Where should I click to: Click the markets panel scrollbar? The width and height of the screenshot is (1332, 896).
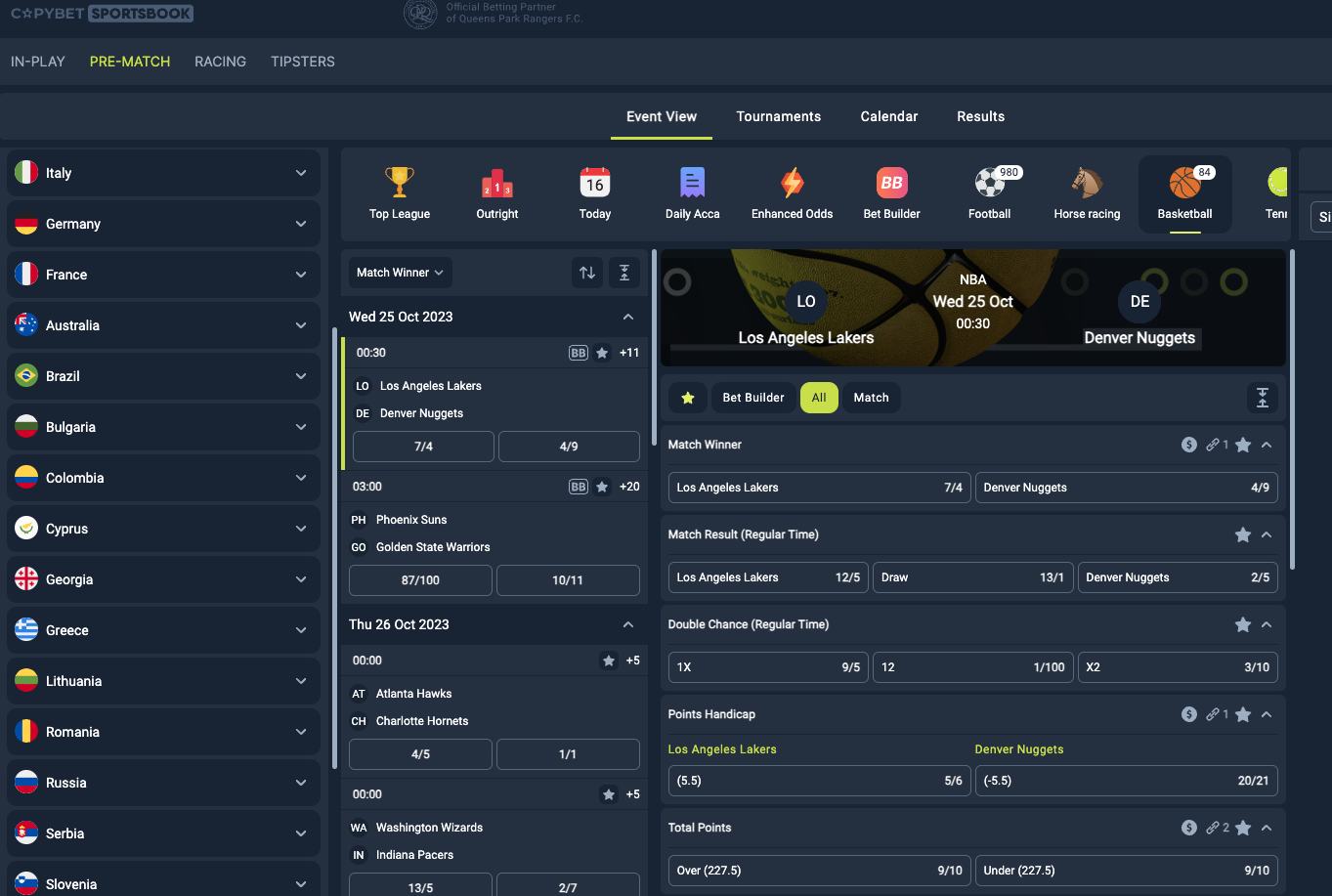[x=1293, y=408]
